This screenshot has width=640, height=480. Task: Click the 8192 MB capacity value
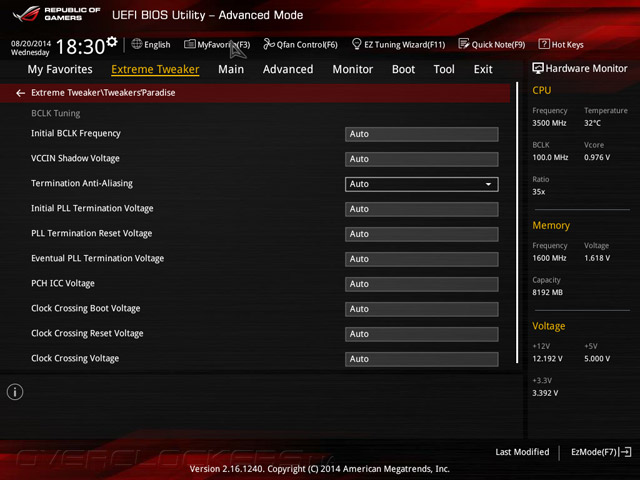click(547, 292)
